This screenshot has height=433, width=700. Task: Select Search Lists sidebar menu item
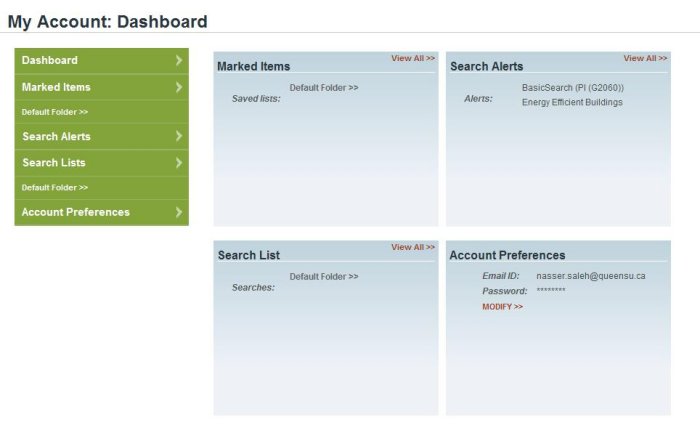(102, 162)
